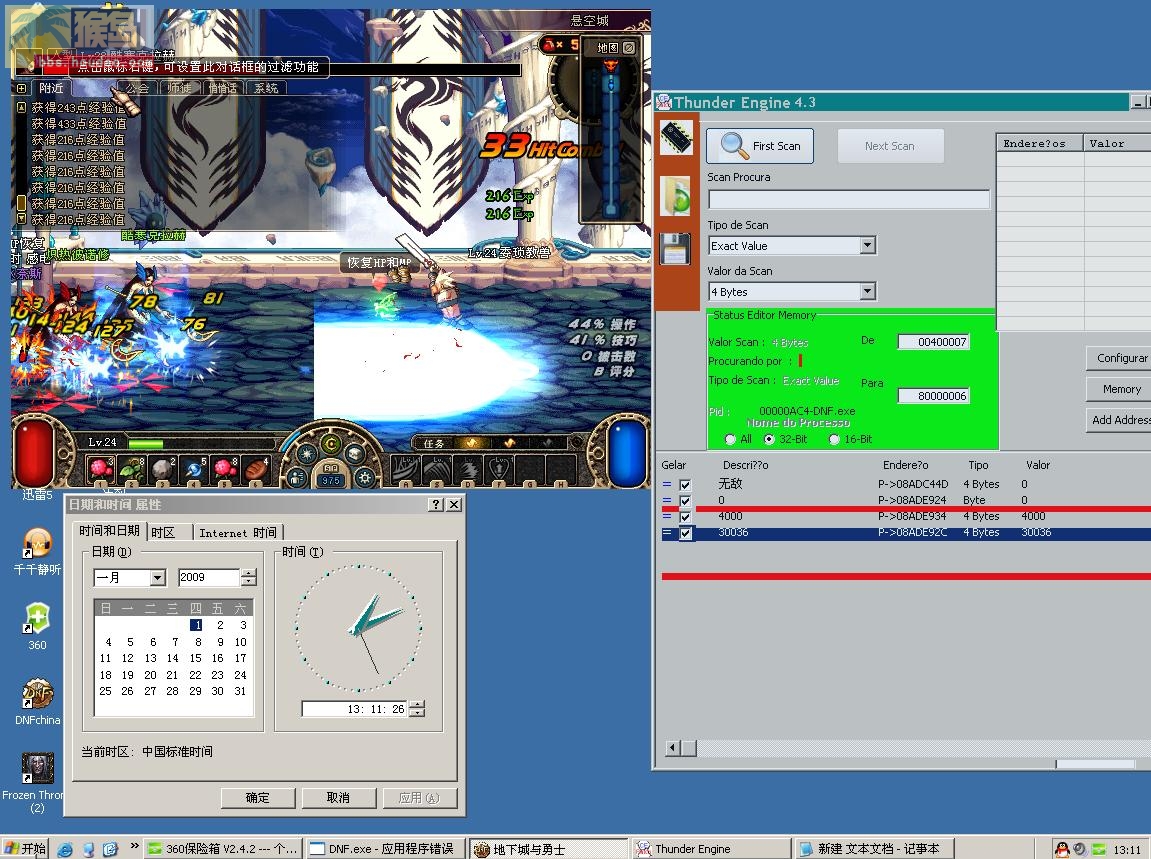Toggle freeze checkbox for the 4000 row
1151x859 pixels.
point(685,518)
